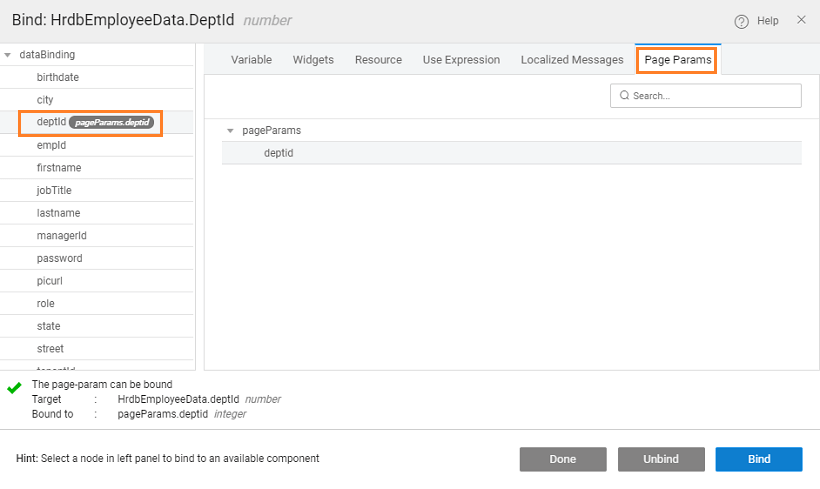Switch to the Resource tab
820x489 pixels.
tap(378, 60)
